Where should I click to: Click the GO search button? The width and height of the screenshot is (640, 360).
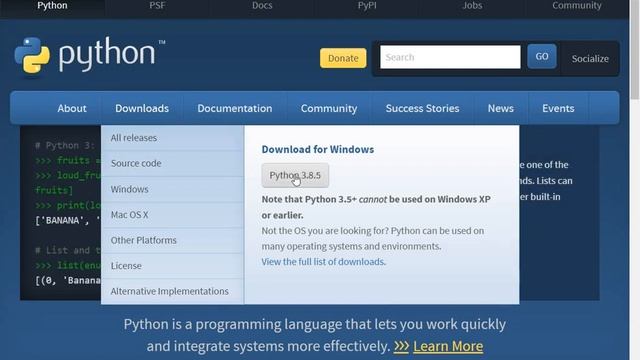click(x=542, y=56)
